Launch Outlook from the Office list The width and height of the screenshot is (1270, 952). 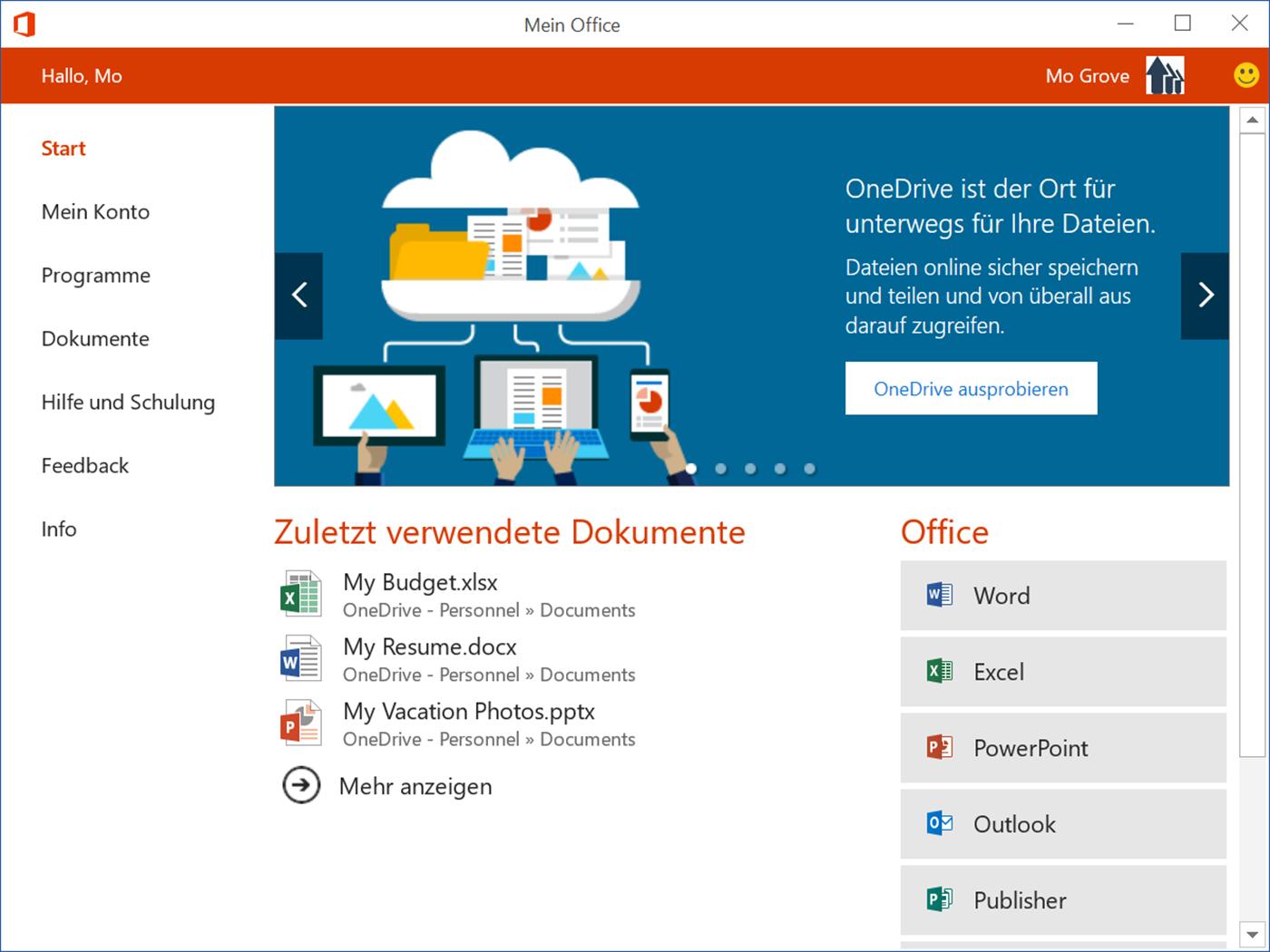coord(1063,824)
